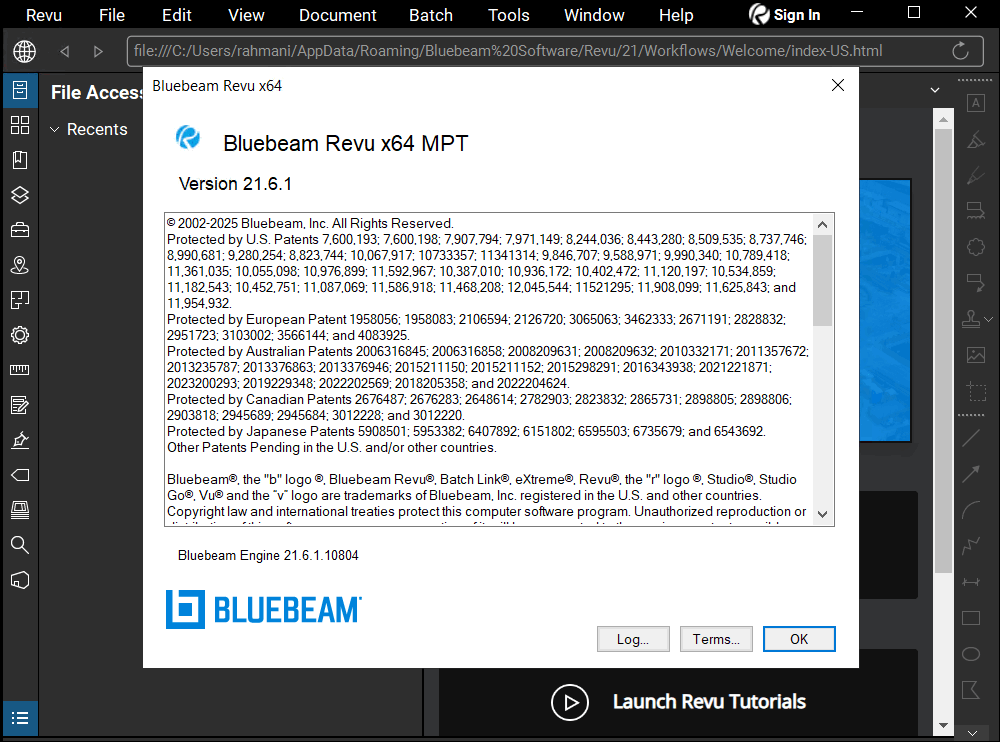1000x742 pixels.
Task: Open the View menu
Action: pos(246,15)
